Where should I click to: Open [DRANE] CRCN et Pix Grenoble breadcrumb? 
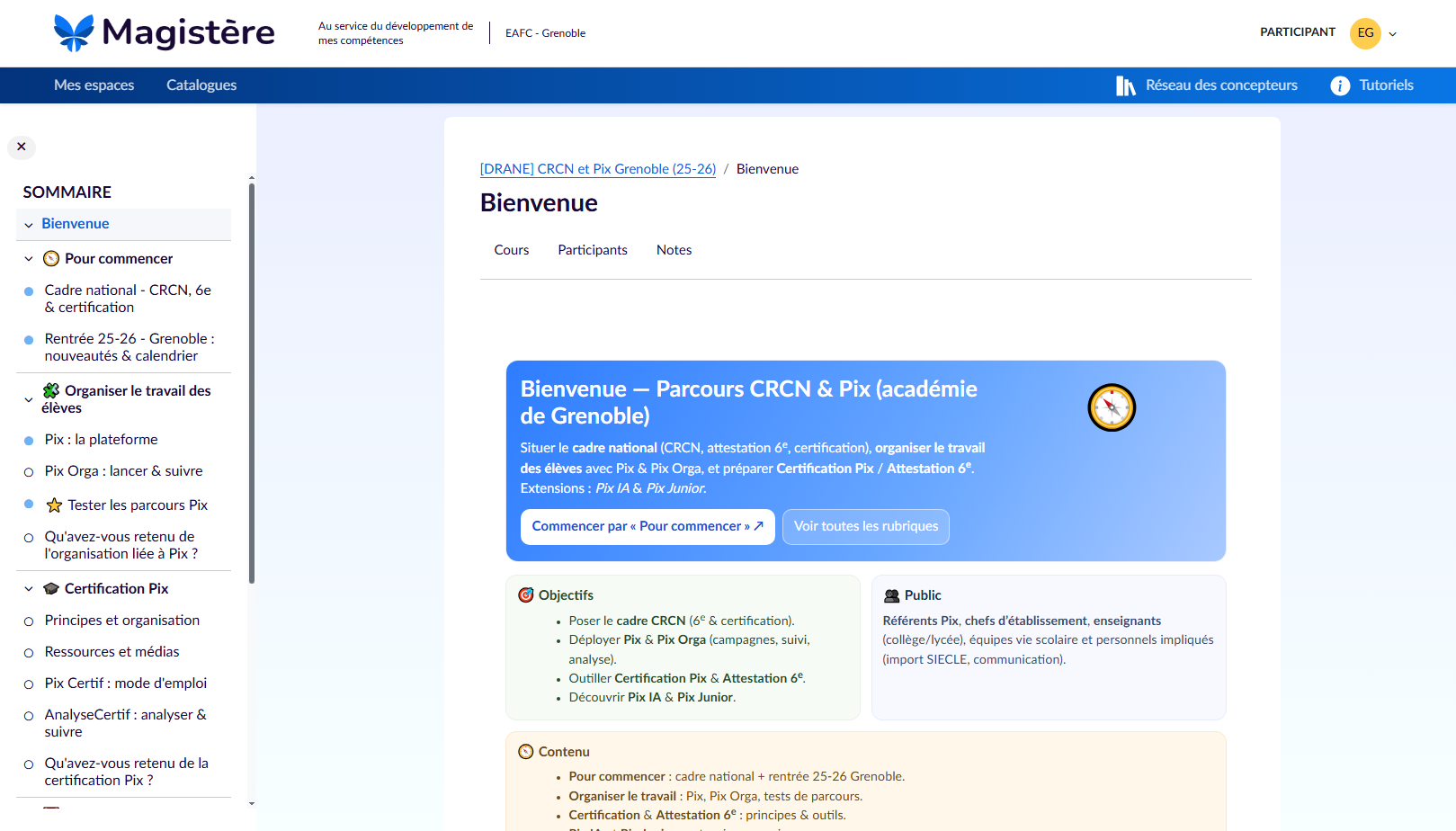click(x=598, y=169)
